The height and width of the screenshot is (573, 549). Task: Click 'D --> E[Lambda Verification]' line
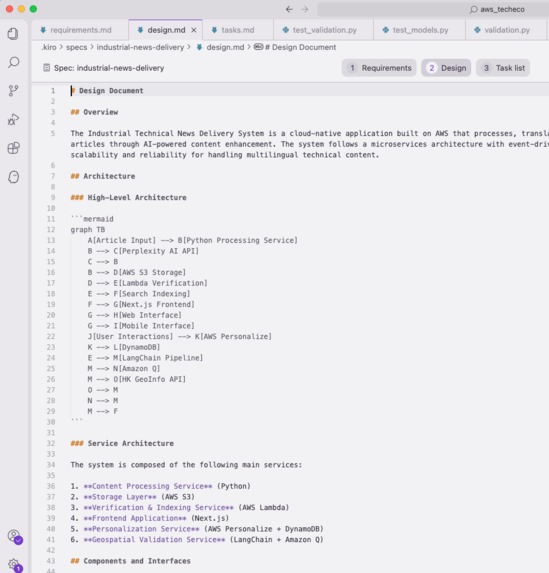147,283
